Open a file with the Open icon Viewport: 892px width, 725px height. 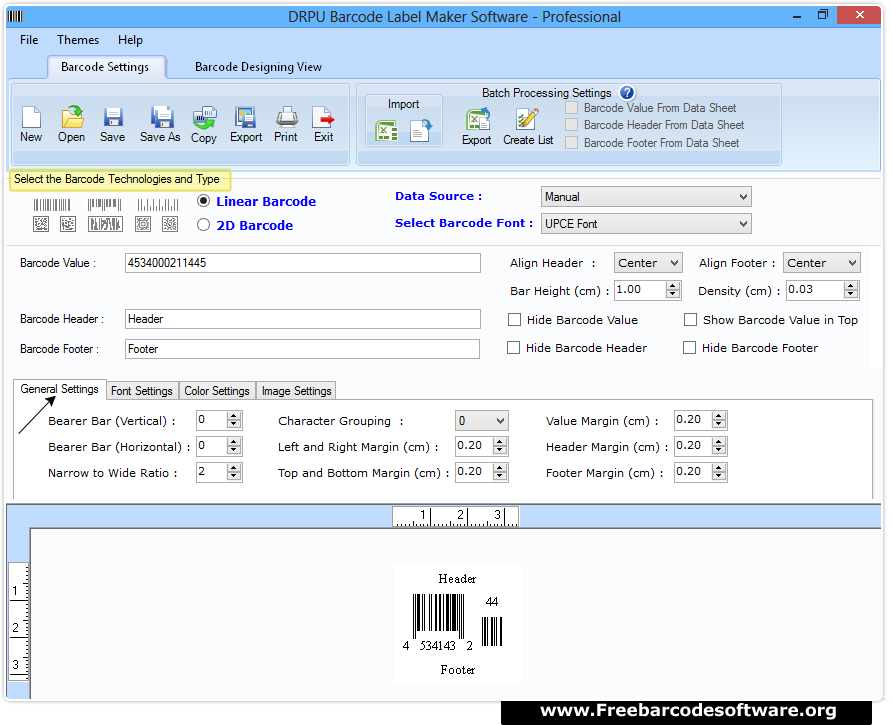72,117
